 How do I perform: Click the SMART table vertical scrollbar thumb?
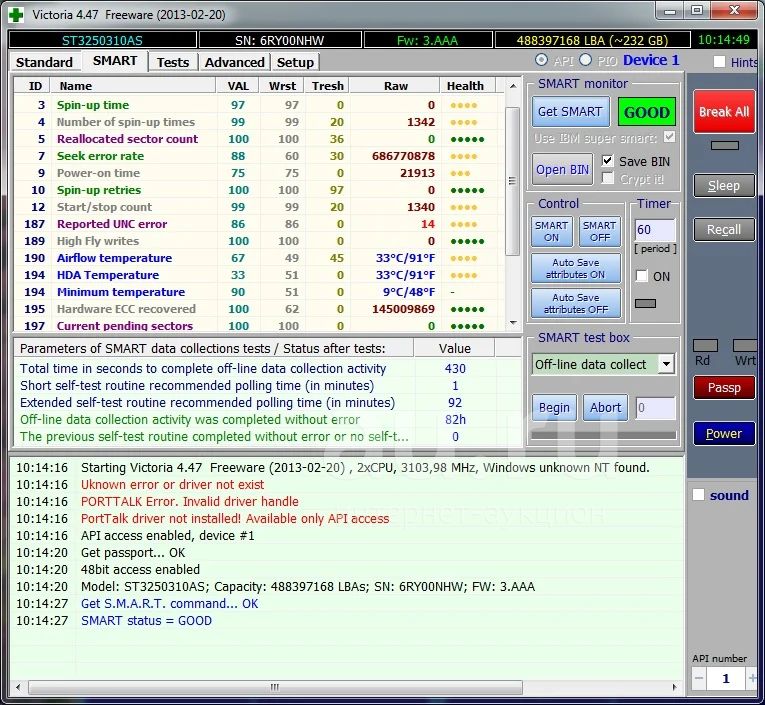coord(512,181)
